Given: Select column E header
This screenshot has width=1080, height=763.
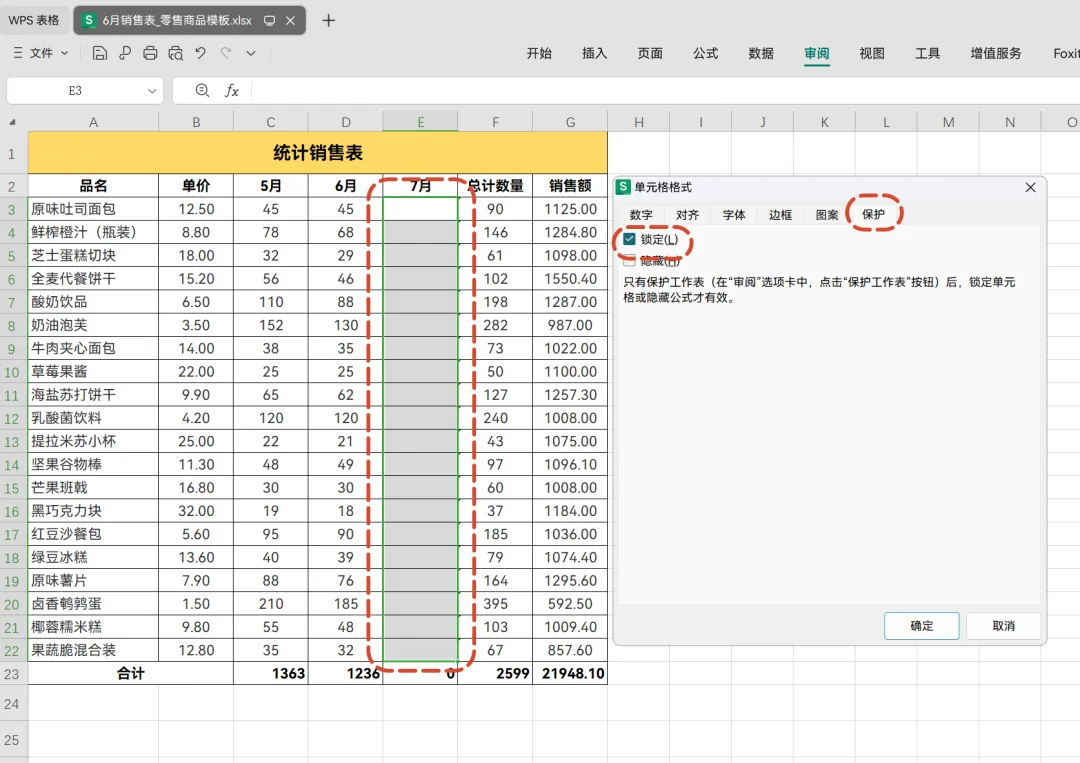Looking at the screenshot, I should pos(420,122).
